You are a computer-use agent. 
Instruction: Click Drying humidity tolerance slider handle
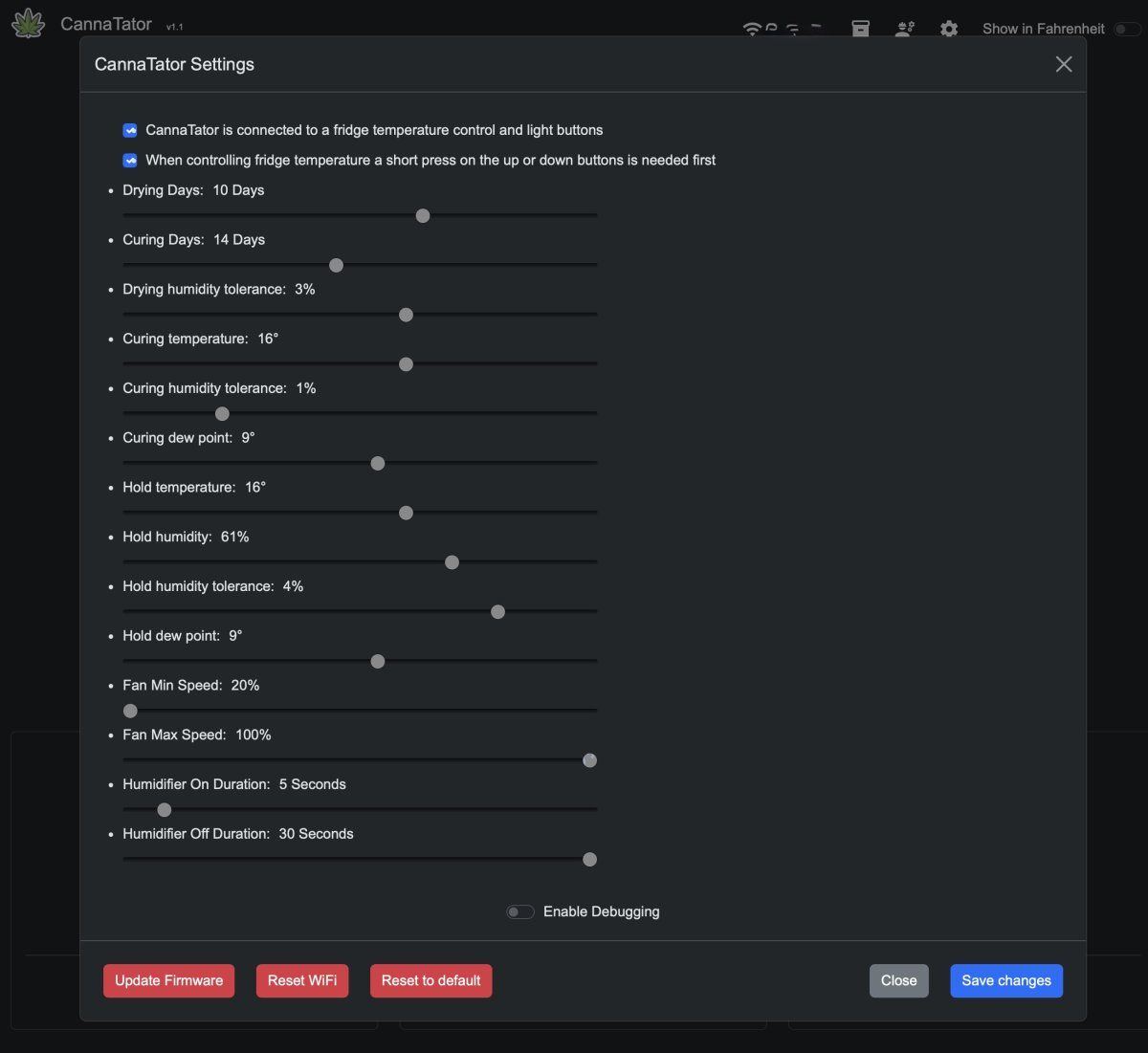pos(406,315)
